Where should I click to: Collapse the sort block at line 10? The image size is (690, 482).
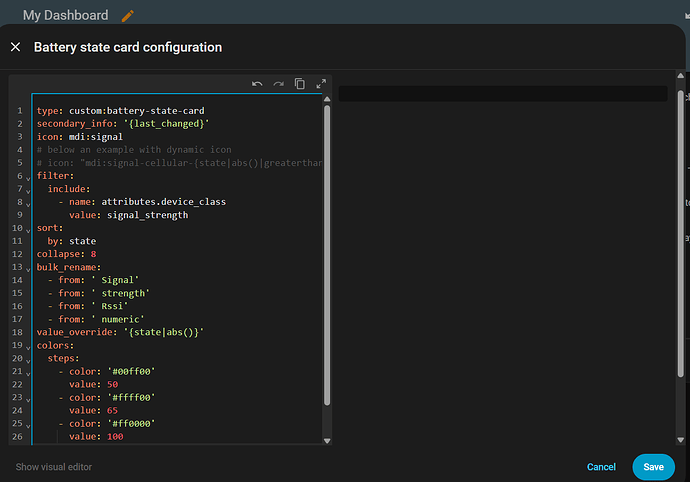coord(27,229)
